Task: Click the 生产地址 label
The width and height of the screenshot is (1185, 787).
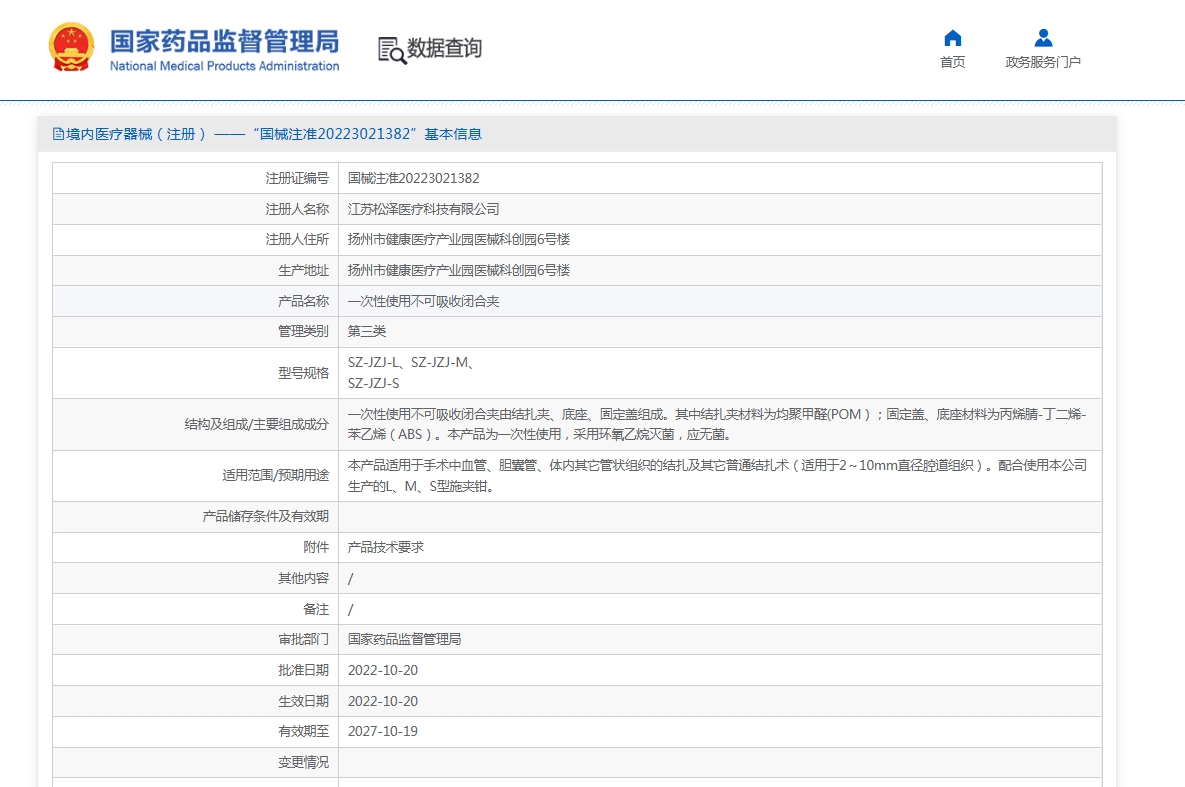Action: 303,271
